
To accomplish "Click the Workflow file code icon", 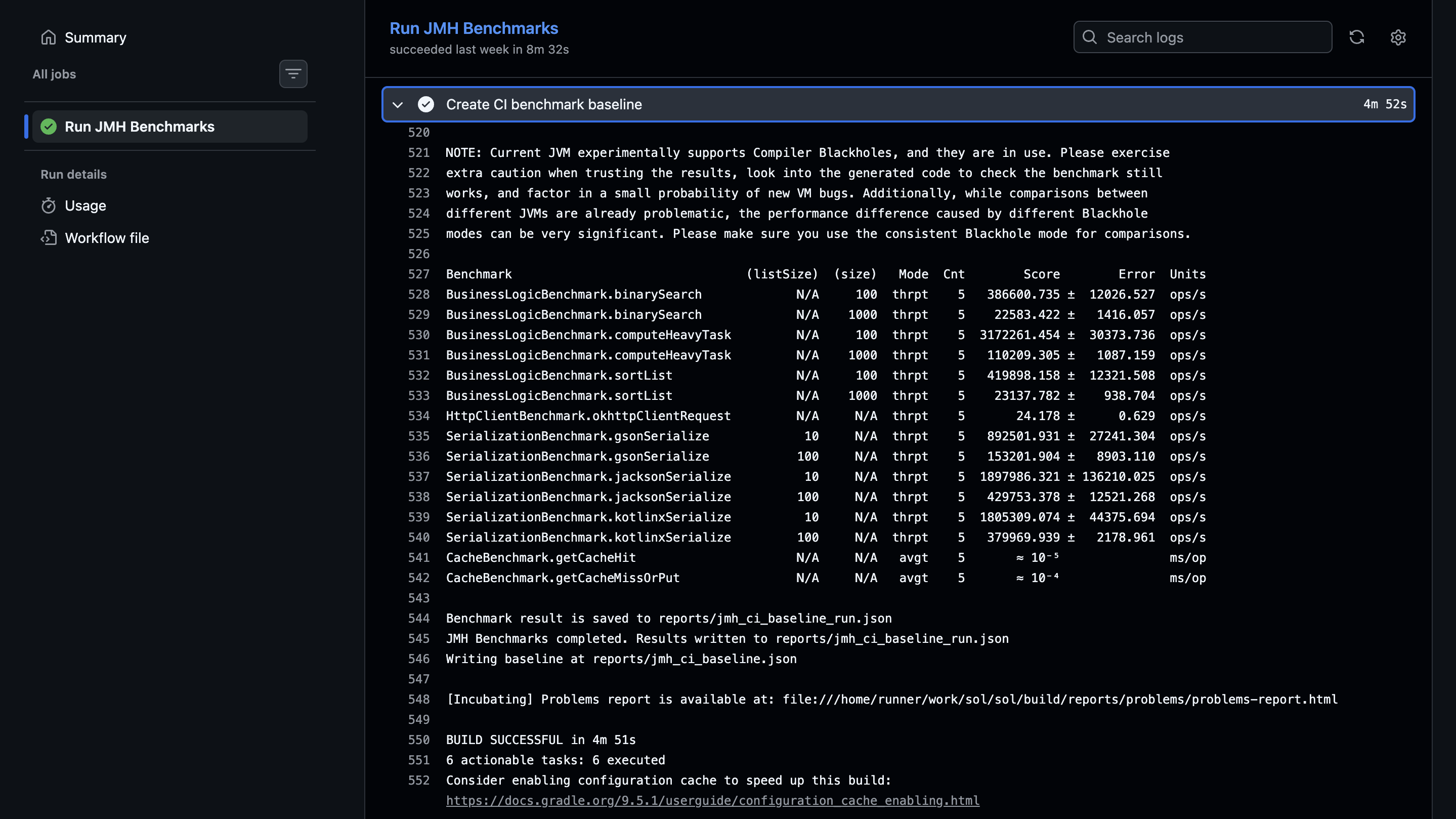I will pos(49,238).
